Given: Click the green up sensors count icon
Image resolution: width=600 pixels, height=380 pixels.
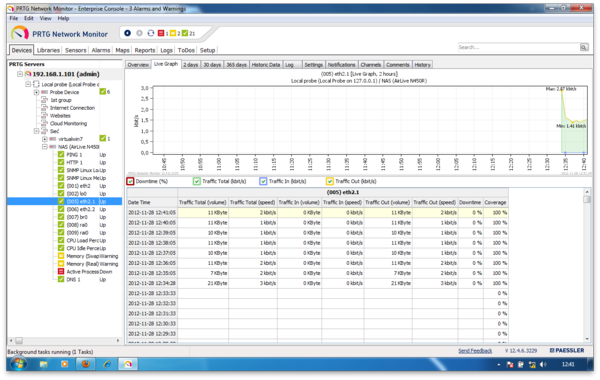Looking at the screenshot, I should pyautogui.click(x=185, y=33).
